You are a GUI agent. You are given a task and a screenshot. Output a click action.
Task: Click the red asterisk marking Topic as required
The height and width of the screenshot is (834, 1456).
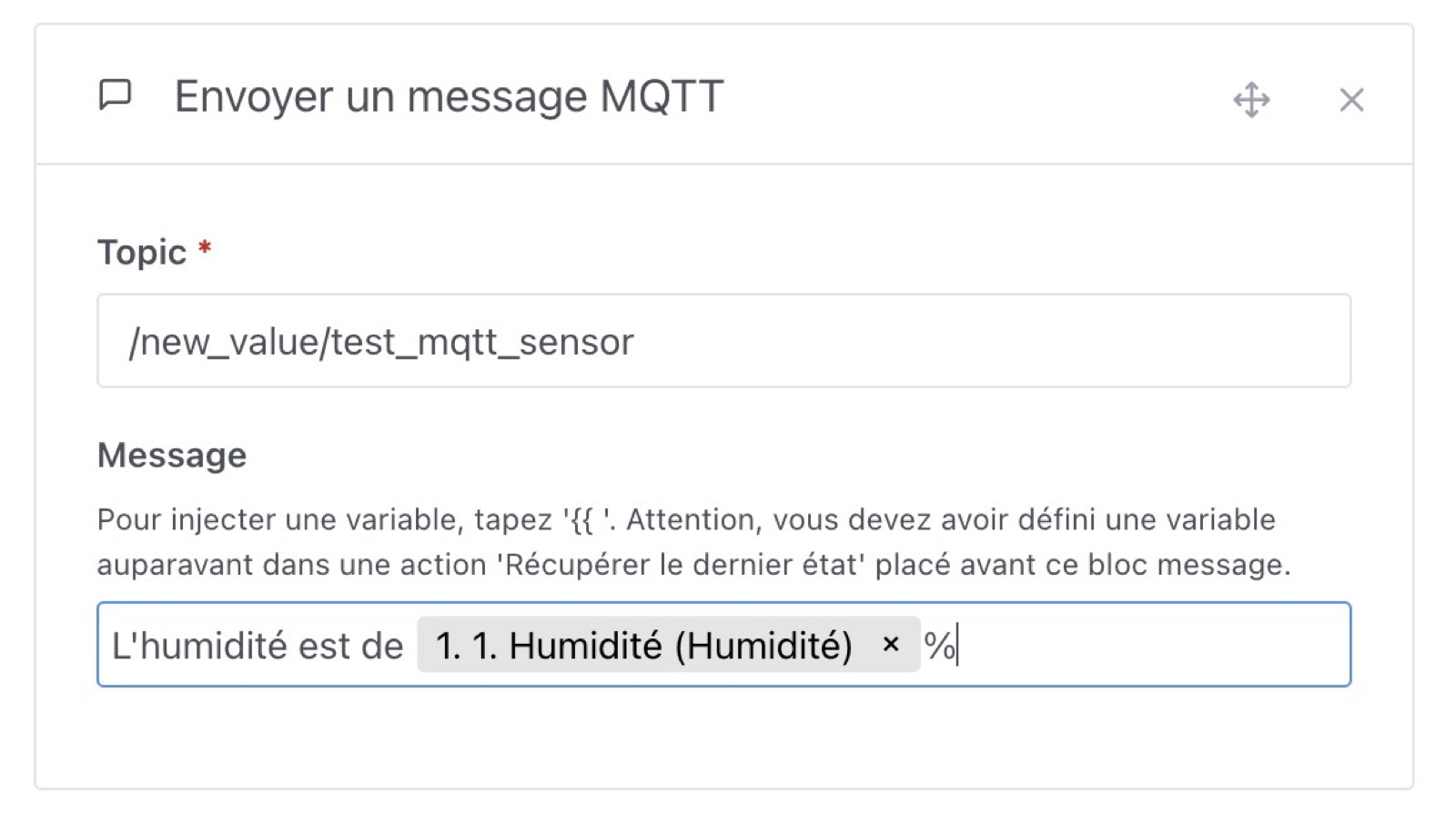click(x=205, y=247)
